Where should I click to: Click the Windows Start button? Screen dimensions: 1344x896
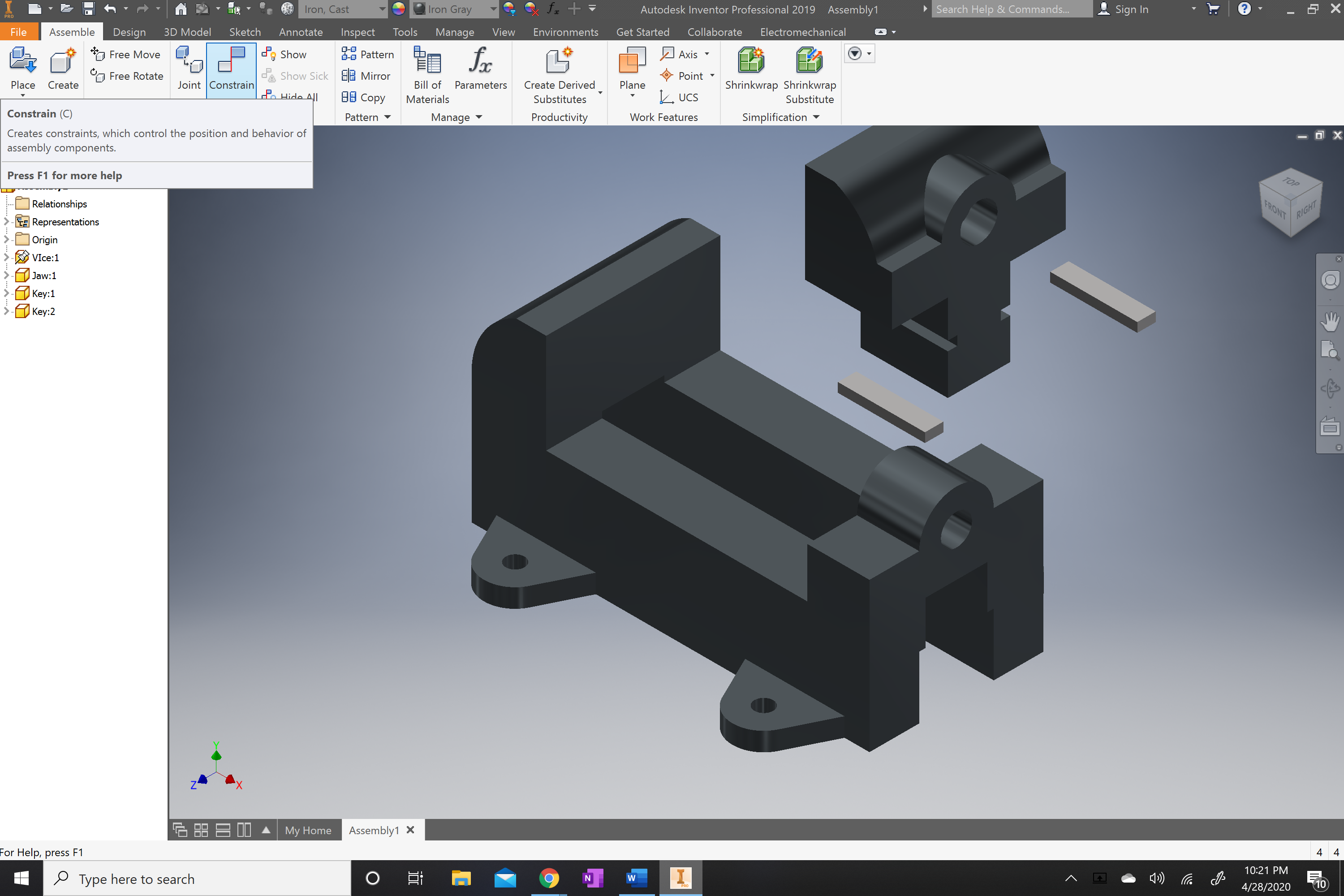pos(21,878)
